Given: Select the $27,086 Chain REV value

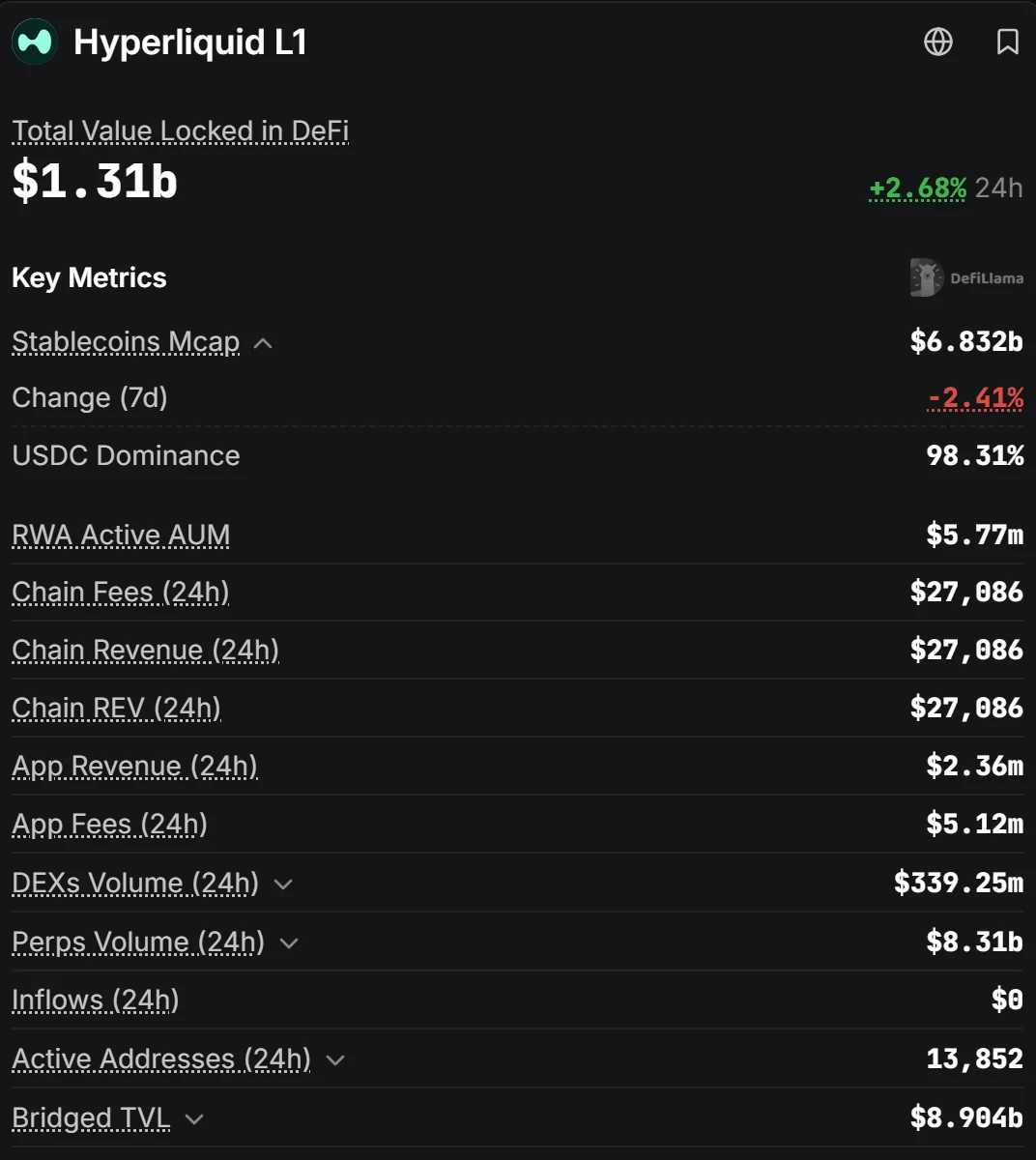Looking at the screenshot, I should (966, 708).
